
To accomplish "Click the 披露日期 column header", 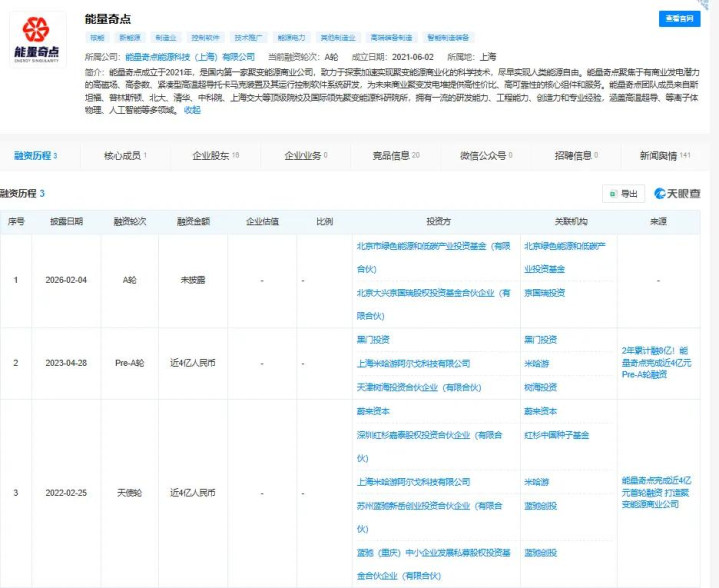I will click(x=66, y=222).
